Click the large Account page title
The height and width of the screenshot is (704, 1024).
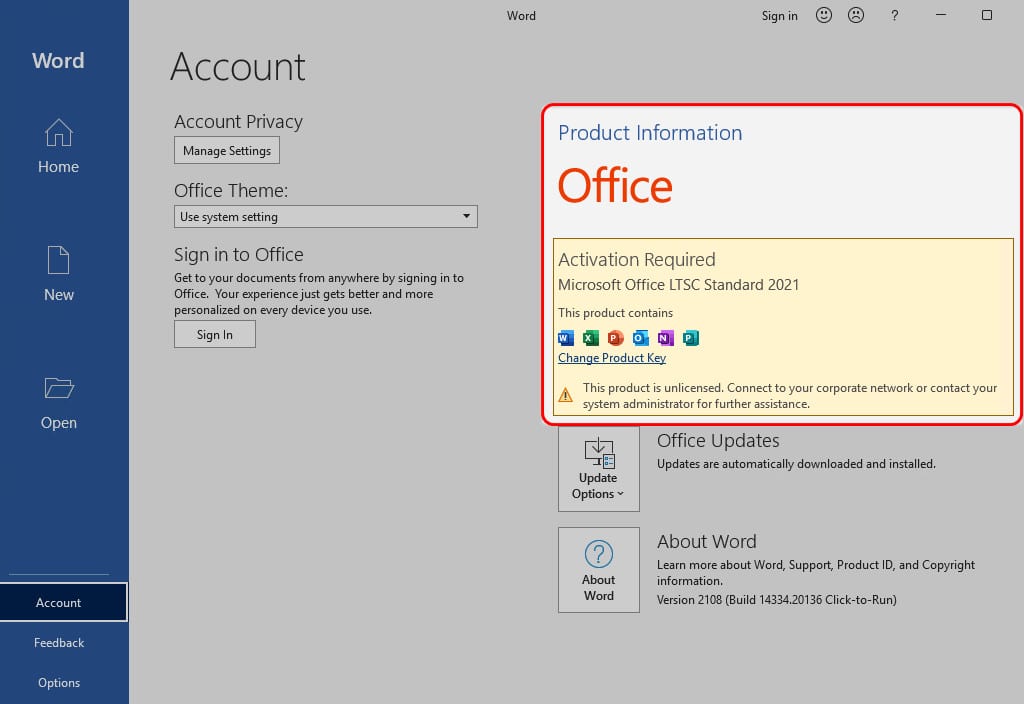pos(238,67)
